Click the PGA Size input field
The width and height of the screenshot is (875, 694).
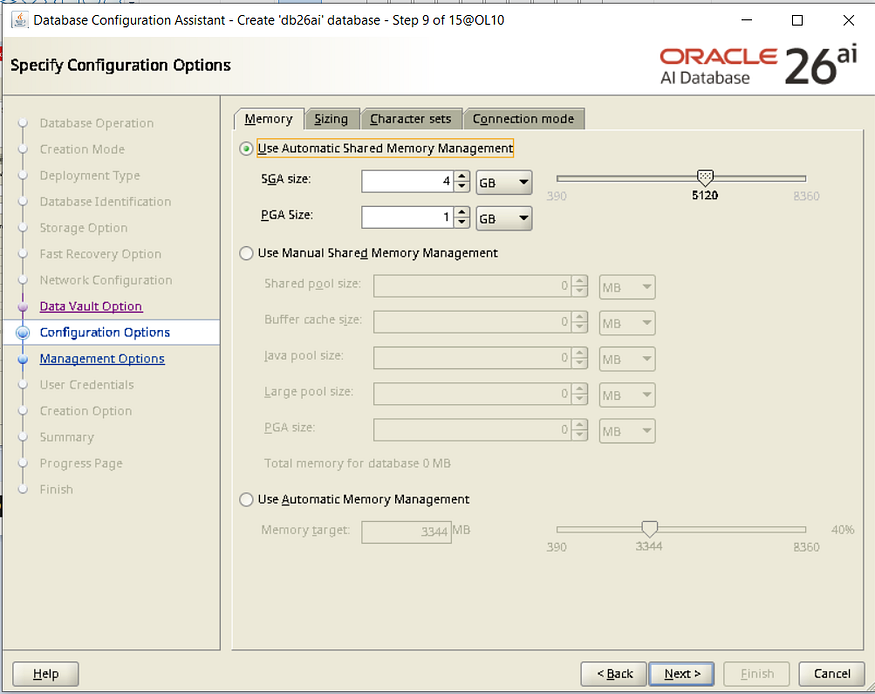coord(408,217)
